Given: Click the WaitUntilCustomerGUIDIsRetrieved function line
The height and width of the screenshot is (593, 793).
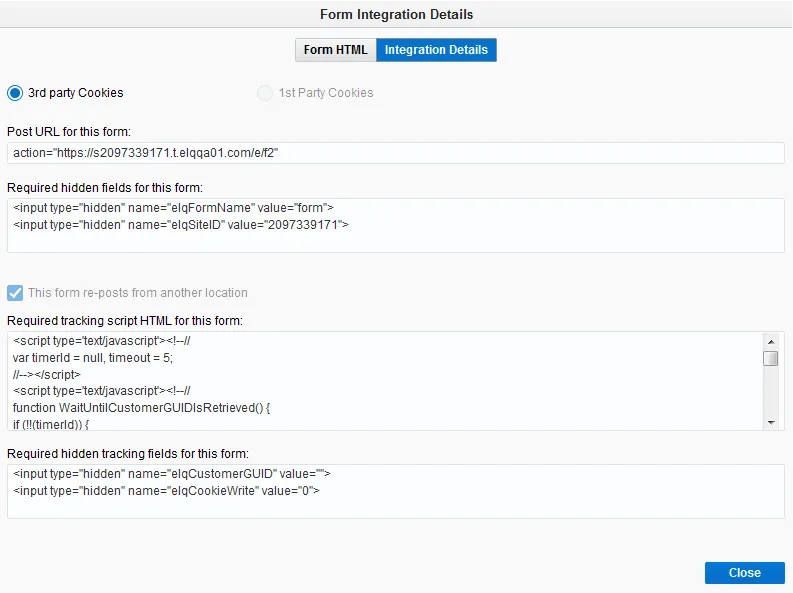Looking at the screenshot, I should (x=142, y=408).
